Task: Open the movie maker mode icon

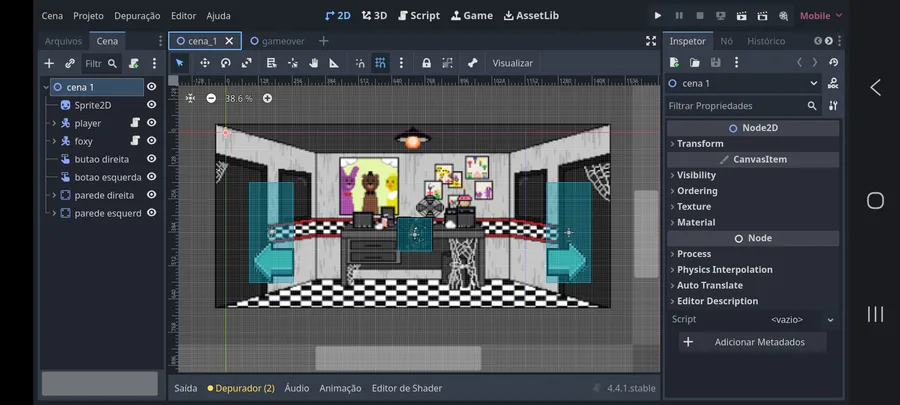Action: [783, 16]
